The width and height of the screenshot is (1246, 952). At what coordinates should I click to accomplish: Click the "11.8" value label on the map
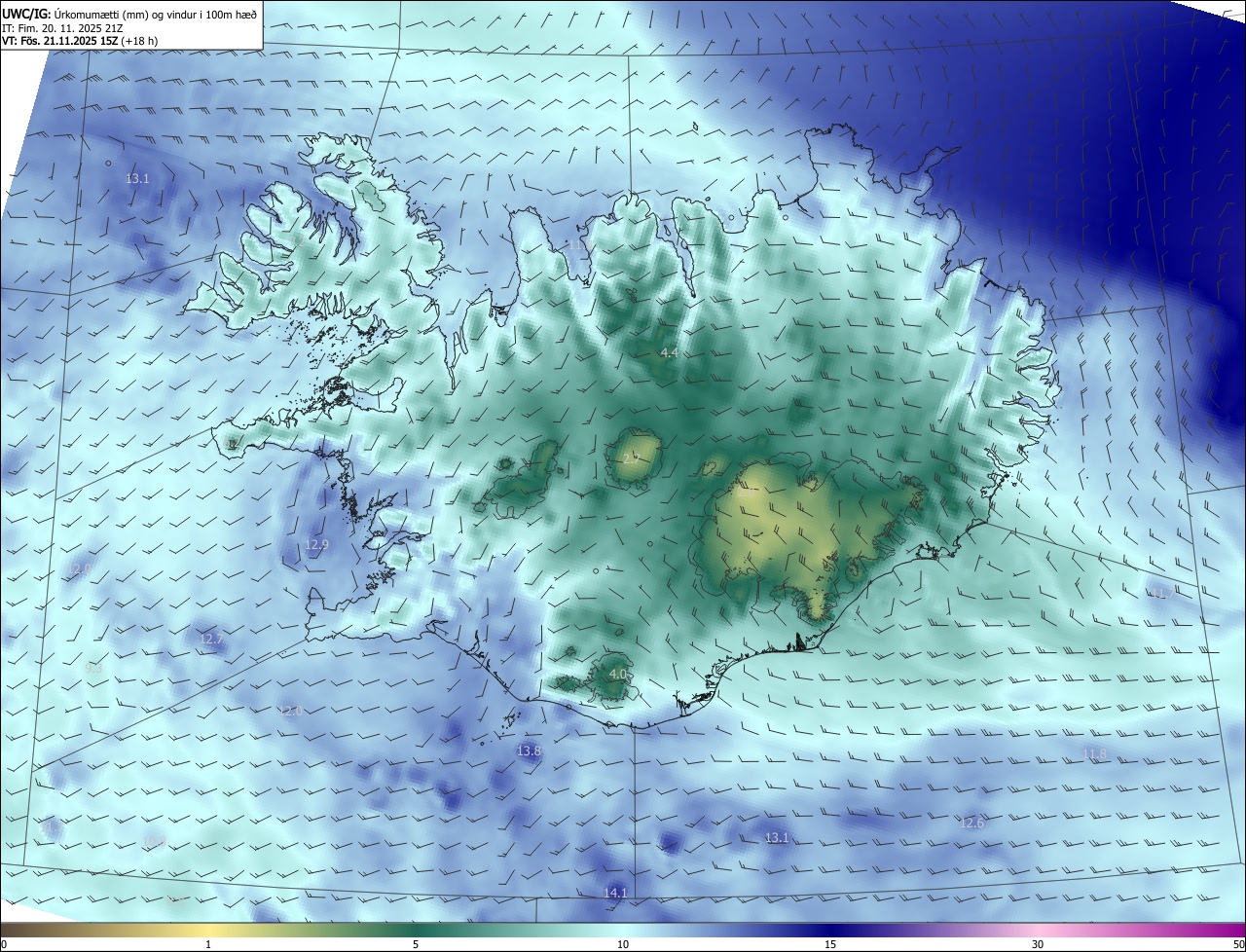click(x=1095, y=753)
